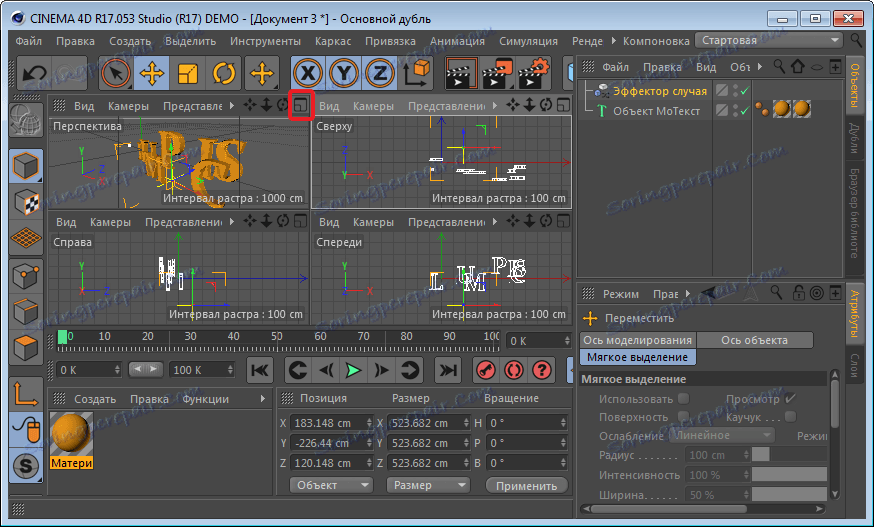Select Points mode in left sidebar

(x=26, y=275)
